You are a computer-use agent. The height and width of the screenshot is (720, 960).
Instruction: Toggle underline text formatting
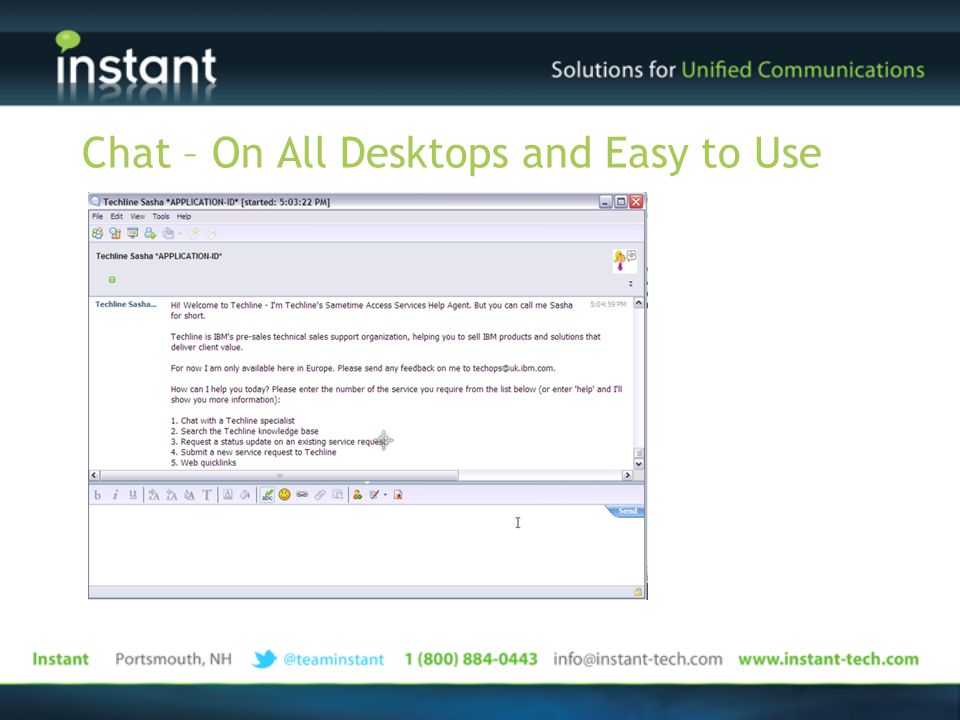coord(133,495)
